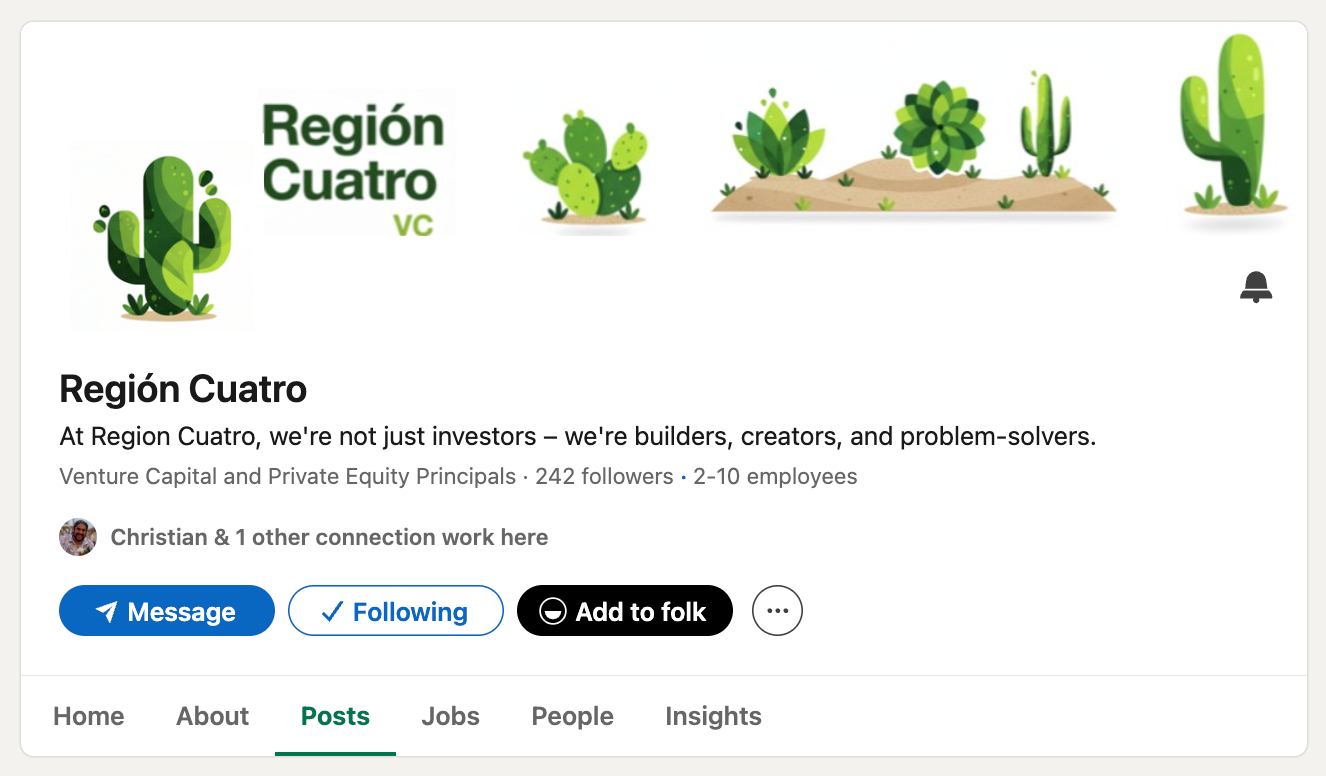This screenshot has width=1326, height=776.
Task: Click the Message button
Action: 166,610
